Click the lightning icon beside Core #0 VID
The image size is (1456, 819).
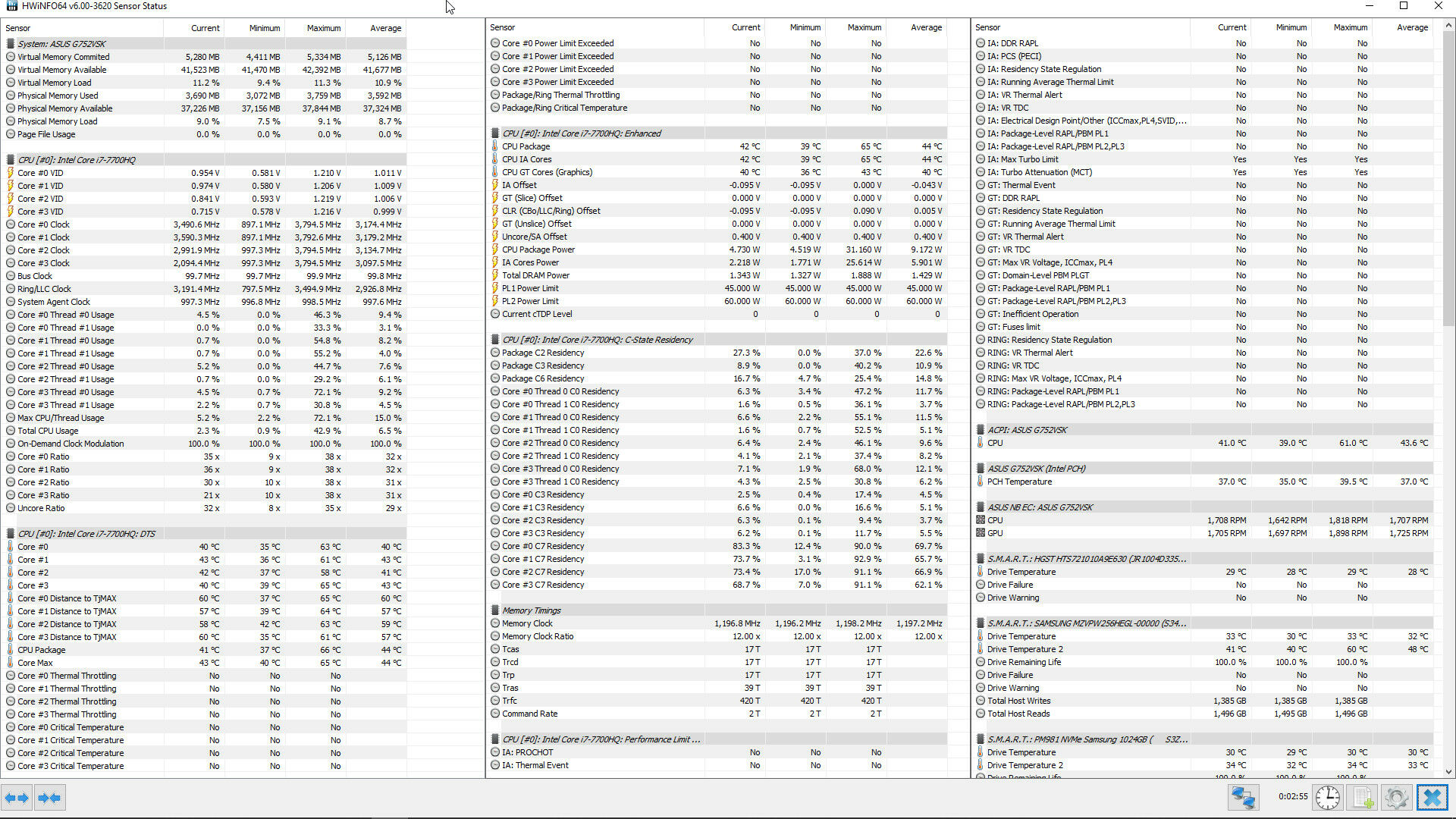(11, 173)
